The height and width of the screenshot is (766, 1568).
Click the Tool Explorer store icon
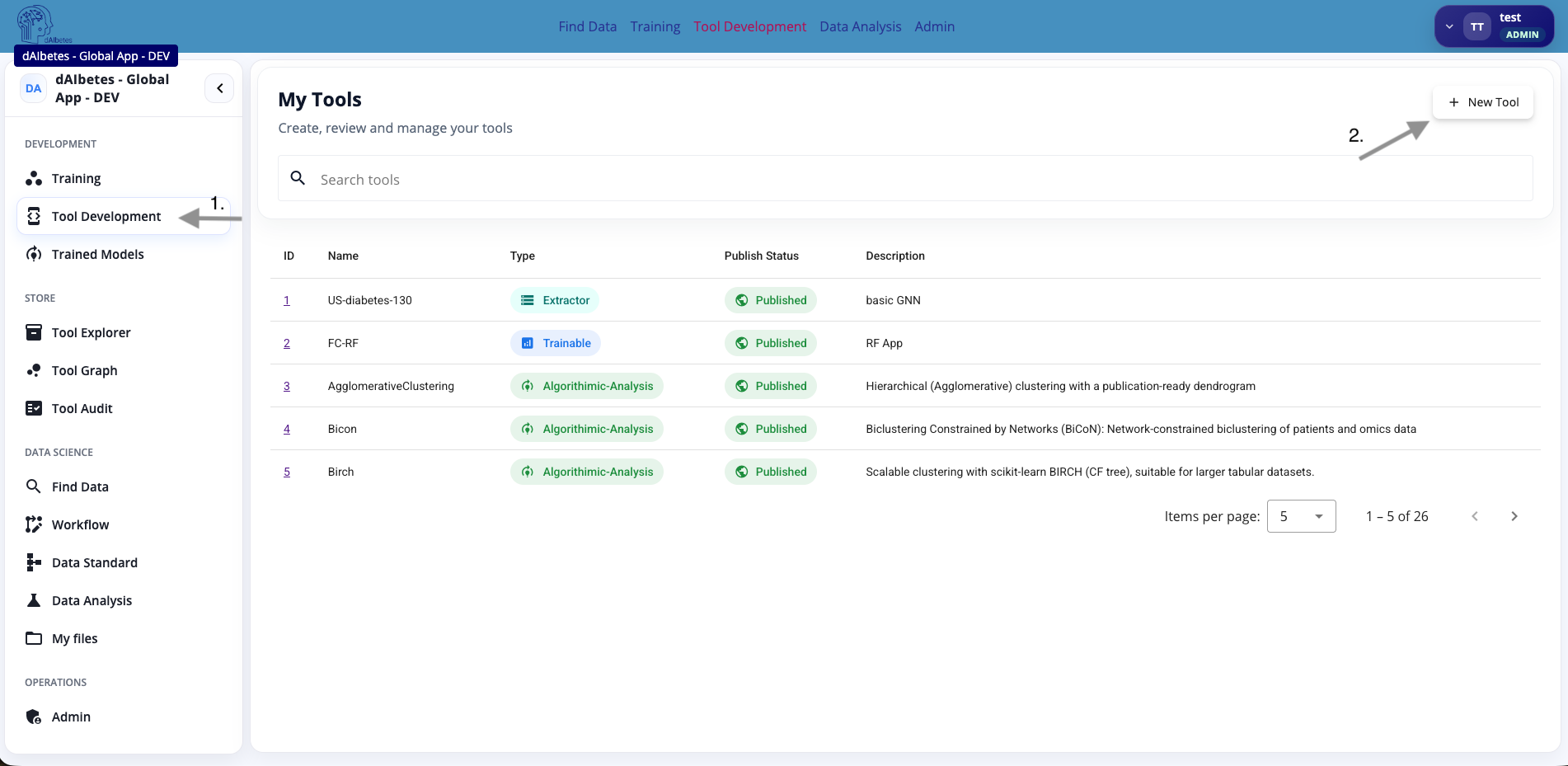tap(34, 332)
